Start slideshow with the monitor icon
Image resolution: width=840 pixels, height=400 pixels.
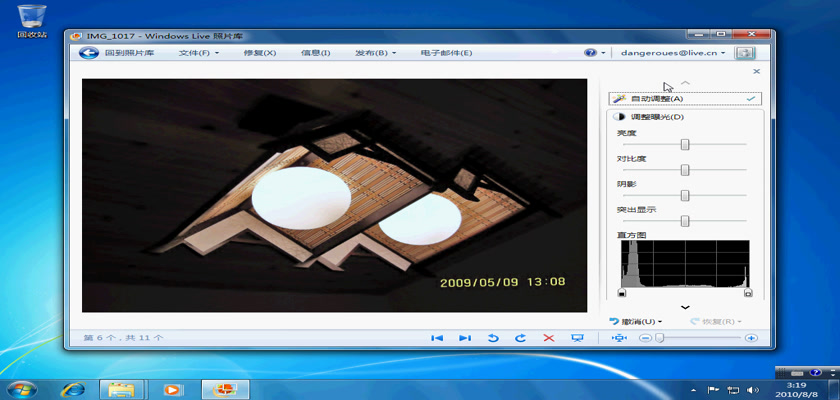click(x=577, y=338)
